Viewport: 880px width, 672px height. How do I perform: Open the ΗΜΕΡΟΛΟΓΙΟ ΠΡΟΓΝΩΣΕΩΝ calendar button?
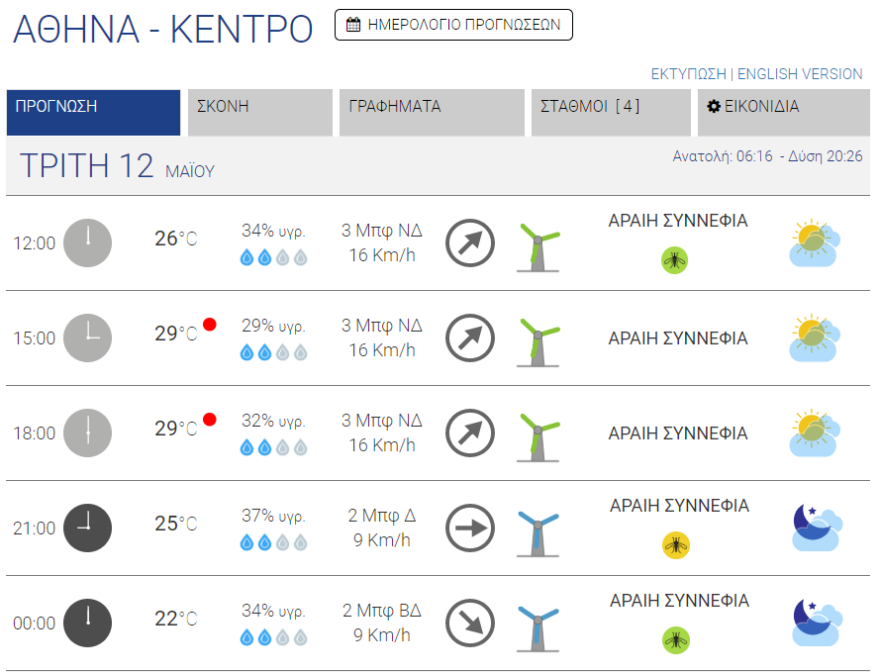click(x=453, y=25)
